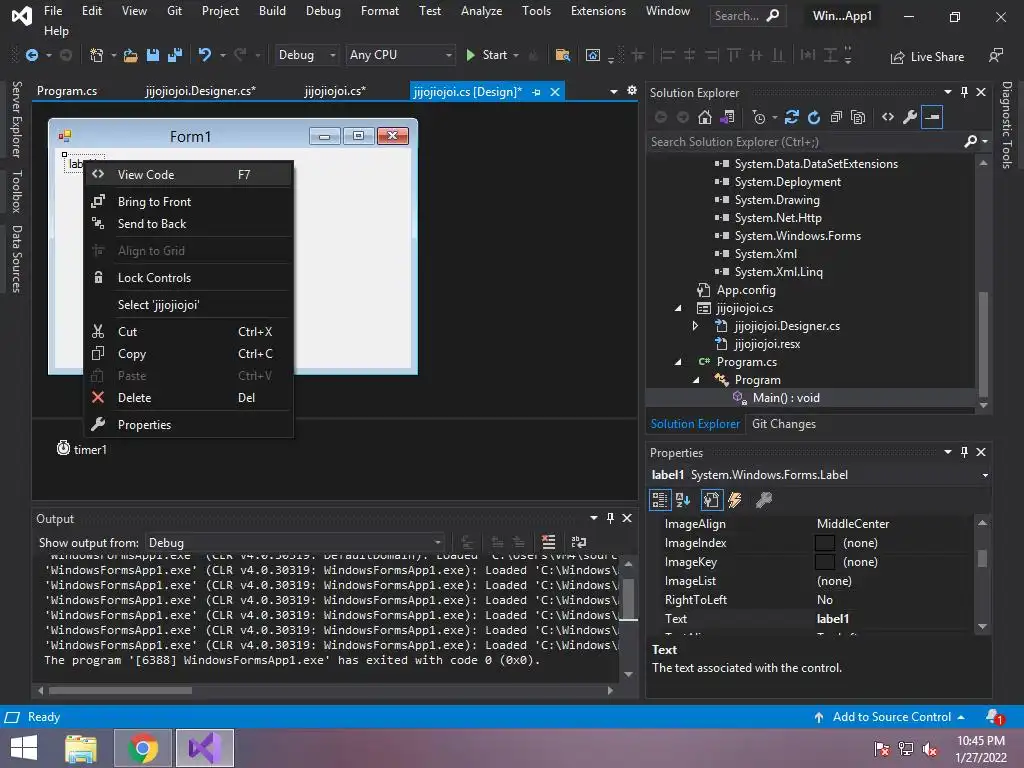Toggle pin on the Properties panel

click(965, 452)
